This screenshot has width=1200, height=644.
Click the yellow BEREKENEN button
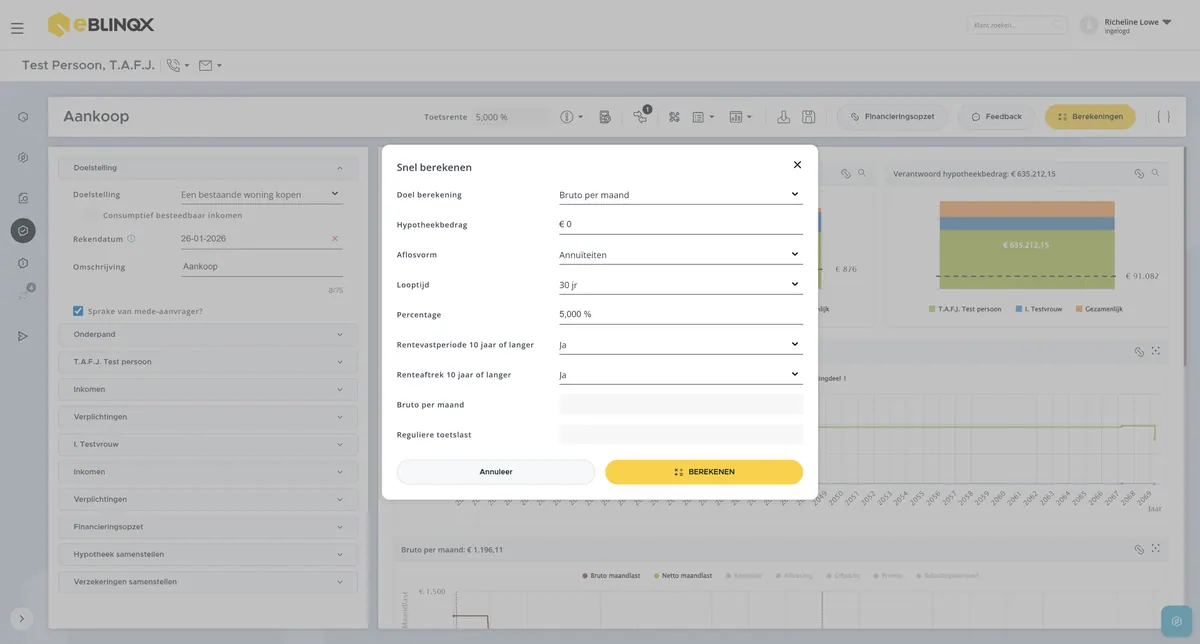(704, 472)
